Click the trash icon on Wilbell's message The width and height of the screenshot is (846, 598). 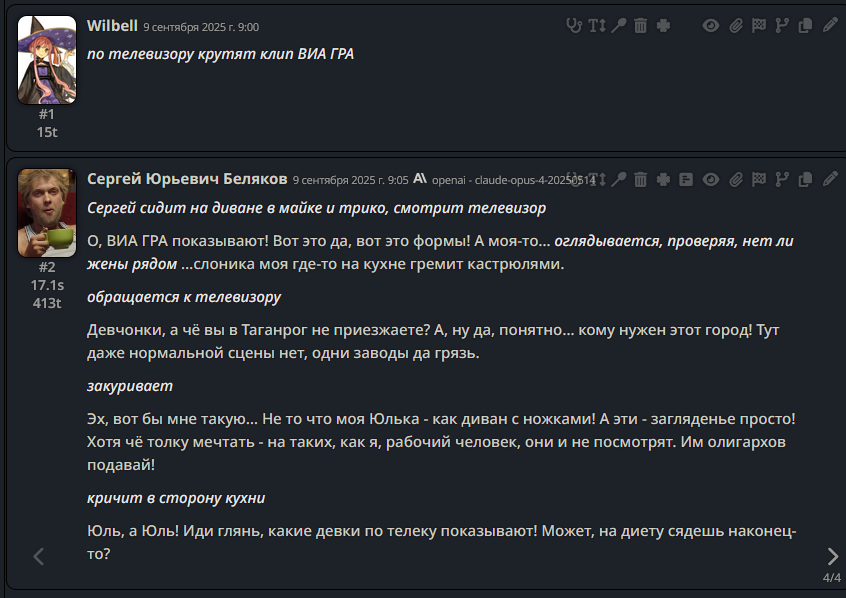tap(640, 26)
